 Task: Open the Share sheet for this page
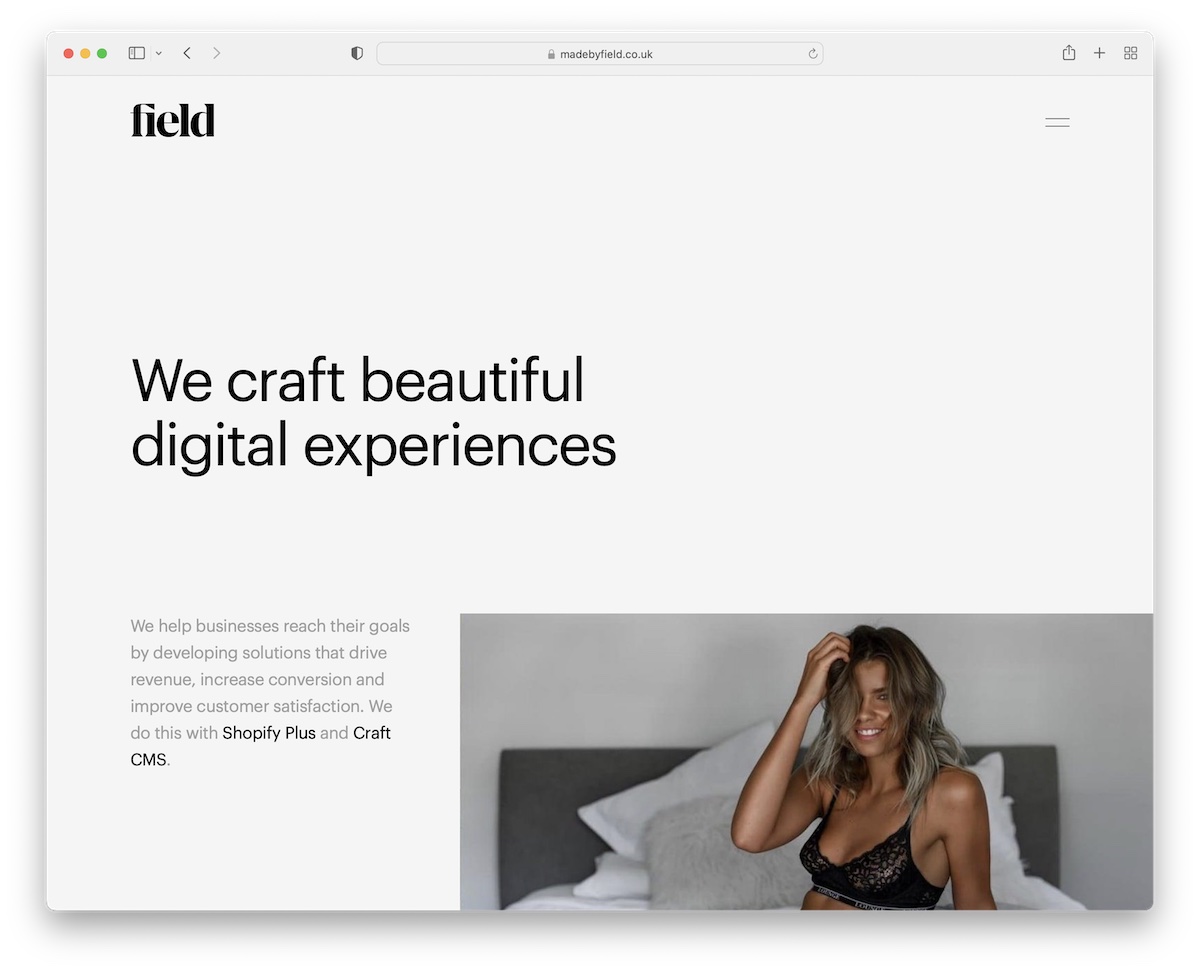1068,53
